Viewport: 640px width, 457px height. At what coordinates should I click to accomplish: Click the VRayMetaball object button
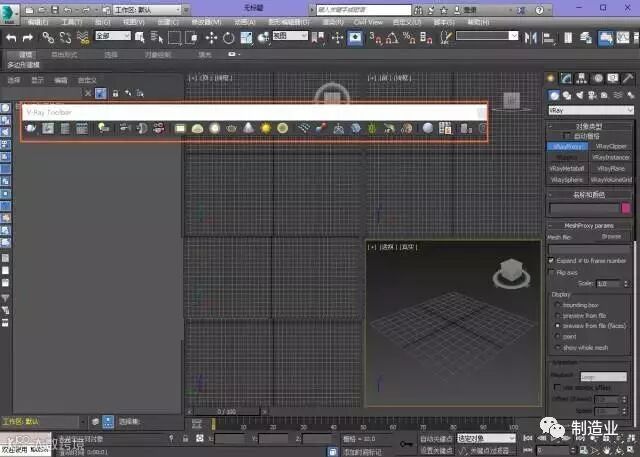tap(567, 169)
